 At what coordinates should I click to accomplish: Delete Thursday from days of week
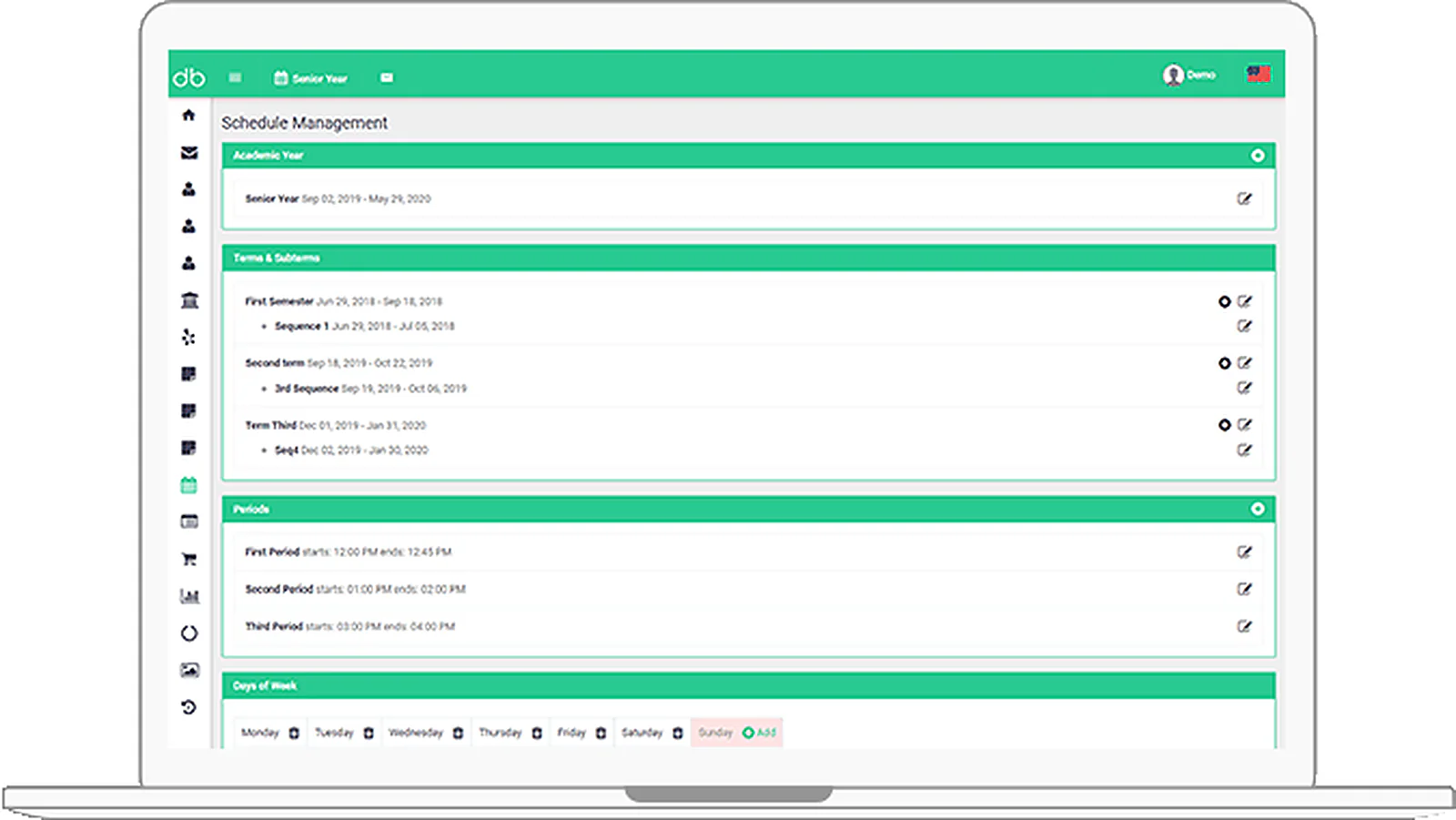(537, 733)
